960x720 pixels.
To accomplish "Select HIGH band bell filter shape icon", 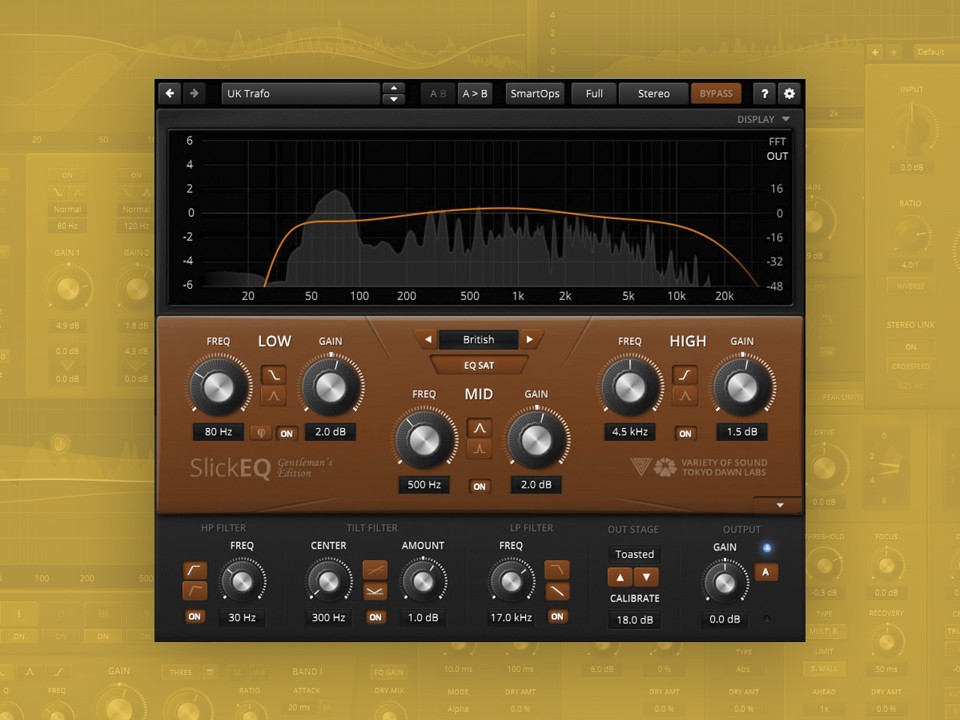I will pos(685,396).
